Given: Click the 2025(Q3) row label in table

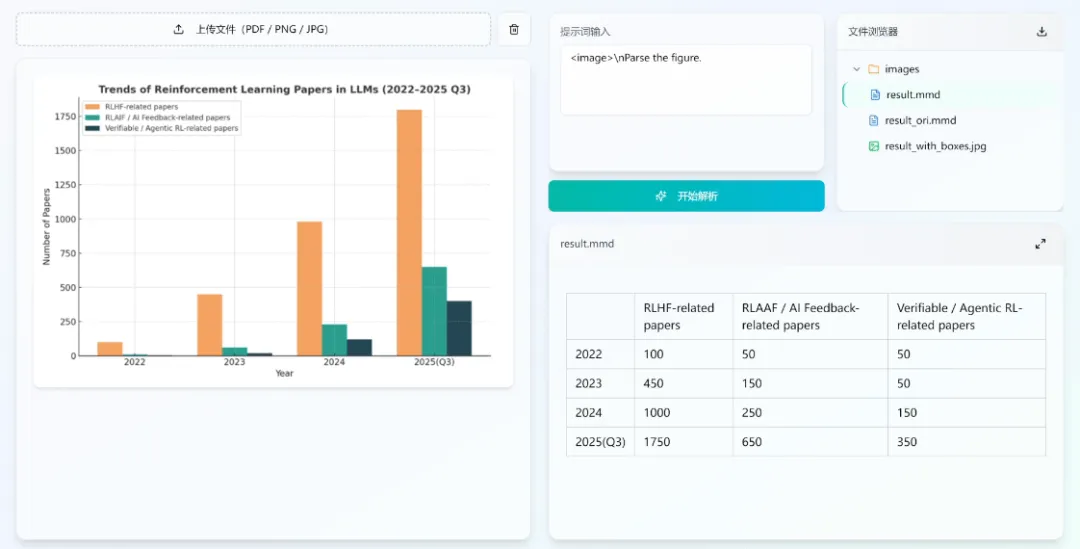Looking at the screenshot, I should coord(600,442).
